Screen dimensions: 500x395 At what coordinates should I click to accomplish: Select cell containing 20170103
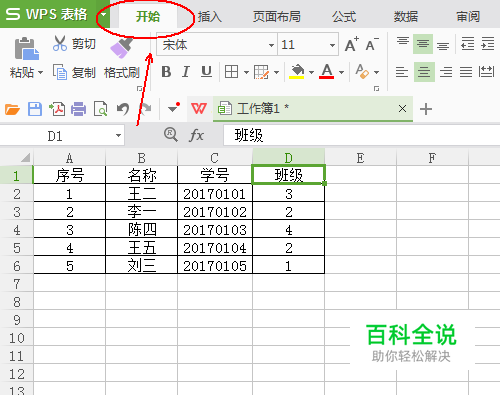(215, 230)
